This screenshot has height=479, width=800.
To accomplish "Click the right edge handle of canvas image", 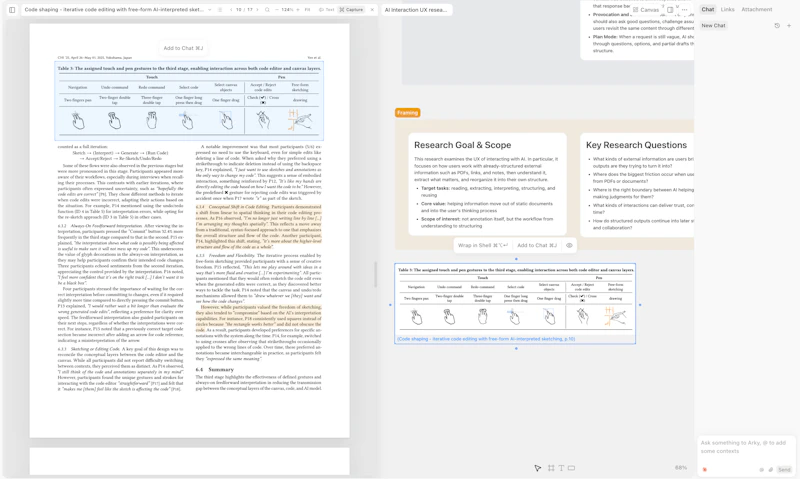I will (x=640, y=305).
